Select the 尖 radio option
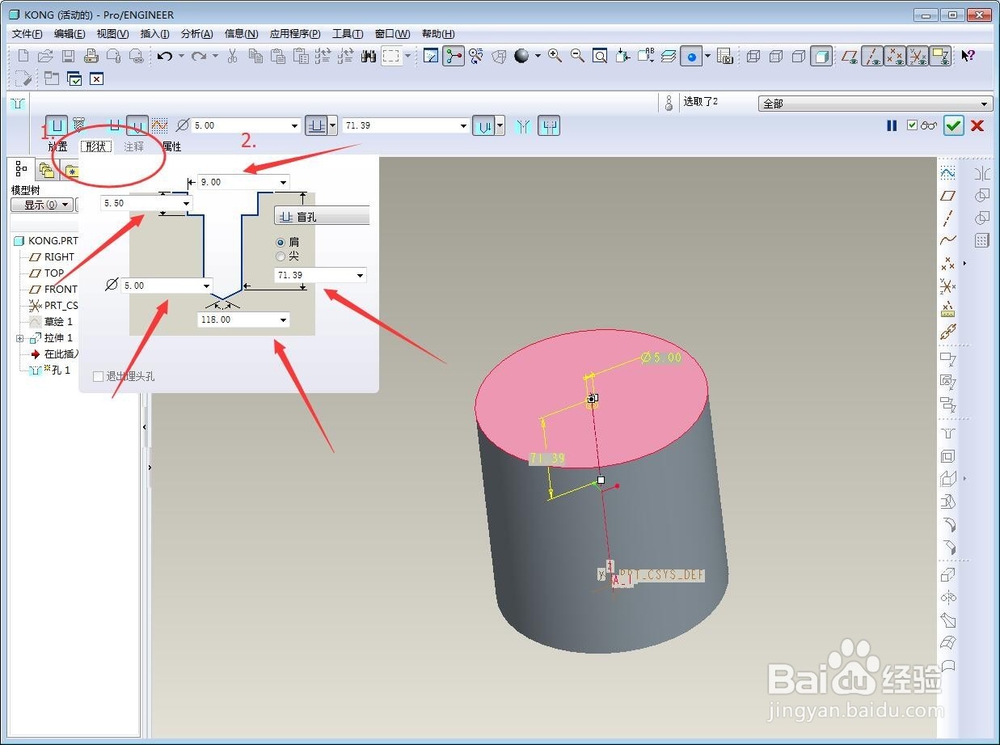Screen dimensions: 1000x745 [280, 256]
